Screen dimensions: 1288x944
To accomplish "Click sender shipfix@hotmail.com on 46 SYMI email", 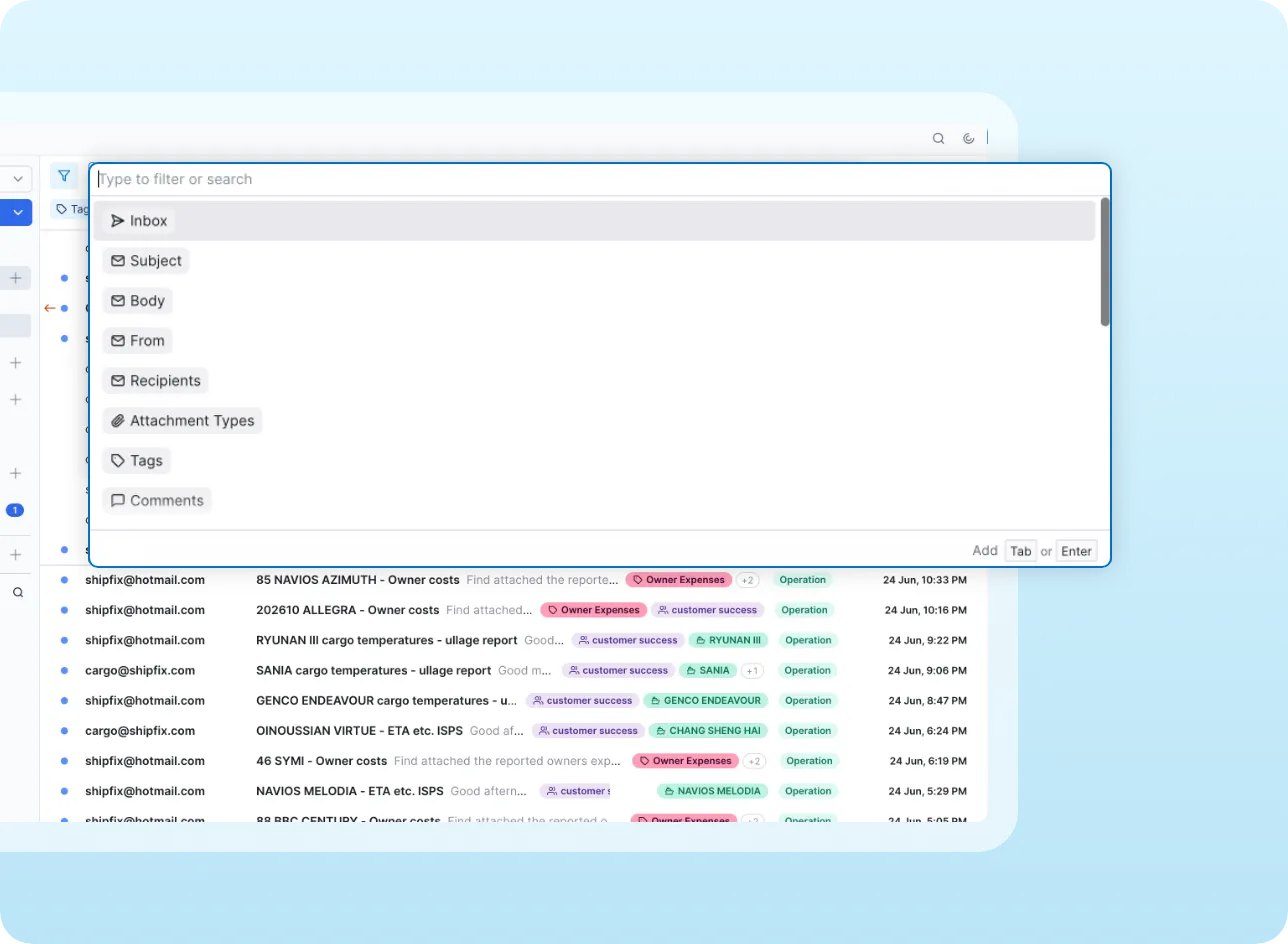I will [145, 761].
